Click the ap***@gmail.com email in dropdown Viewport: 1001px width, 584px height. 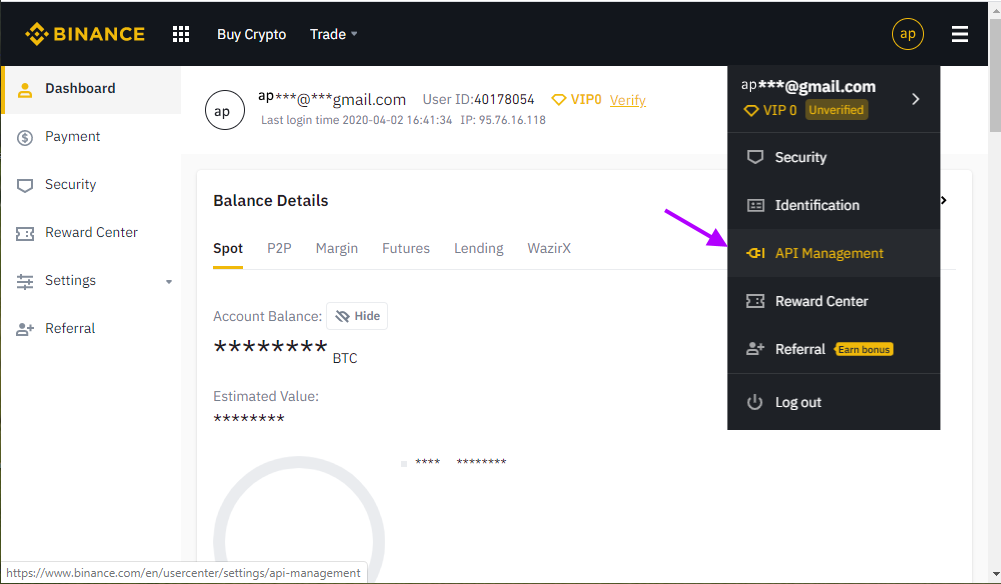(x=808, y=86)
